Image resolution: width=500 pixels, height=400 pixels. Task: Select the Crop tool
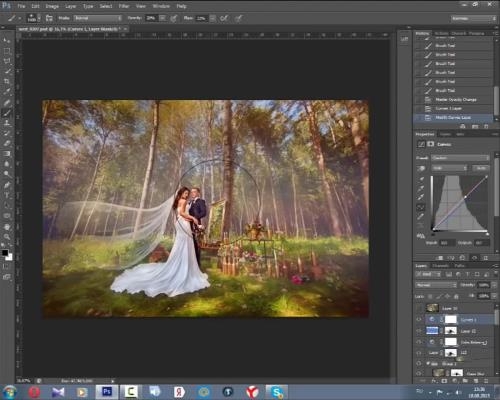coord(7,81)
